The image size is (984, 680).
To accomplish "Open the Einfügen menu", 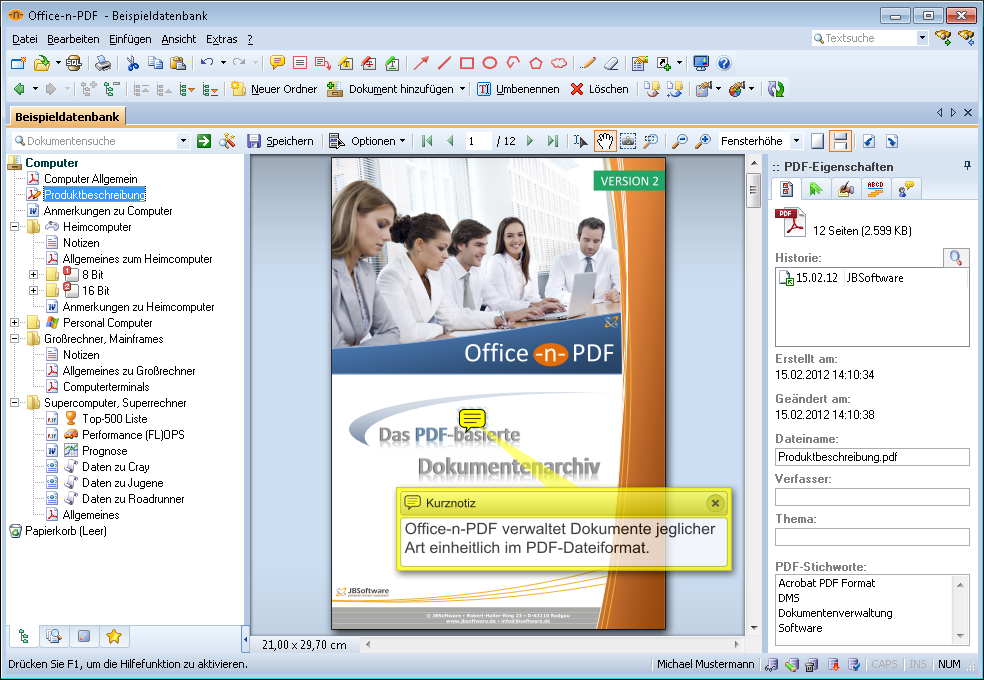I will click(130, 39).
